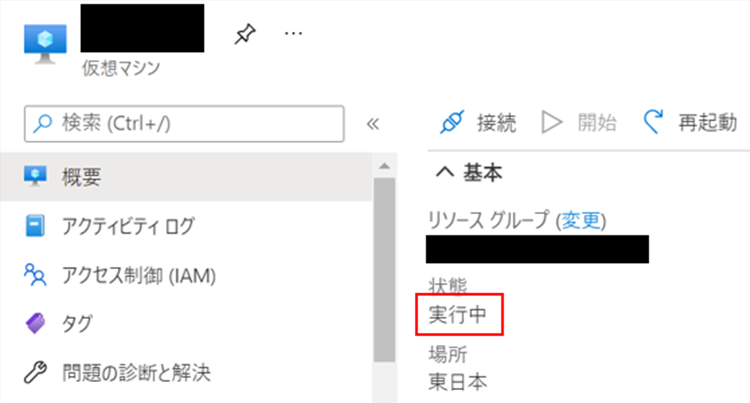The height and width of the screenshot is (403, 750).
Task: Click the アクセス制御 (IAM) people icon
Action: pyautogui.click(x=35, y=275)
